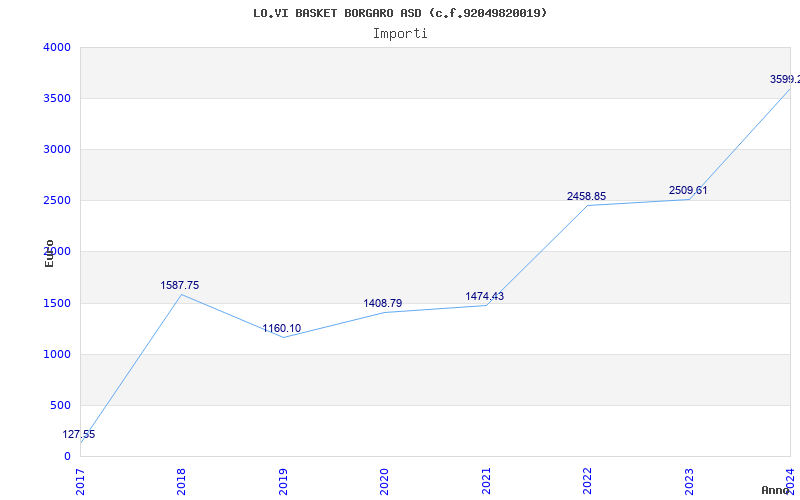Click the y-axis value 0
Image resolution: width=800 pixels, height=500 pixels.
tap(67, 457)
